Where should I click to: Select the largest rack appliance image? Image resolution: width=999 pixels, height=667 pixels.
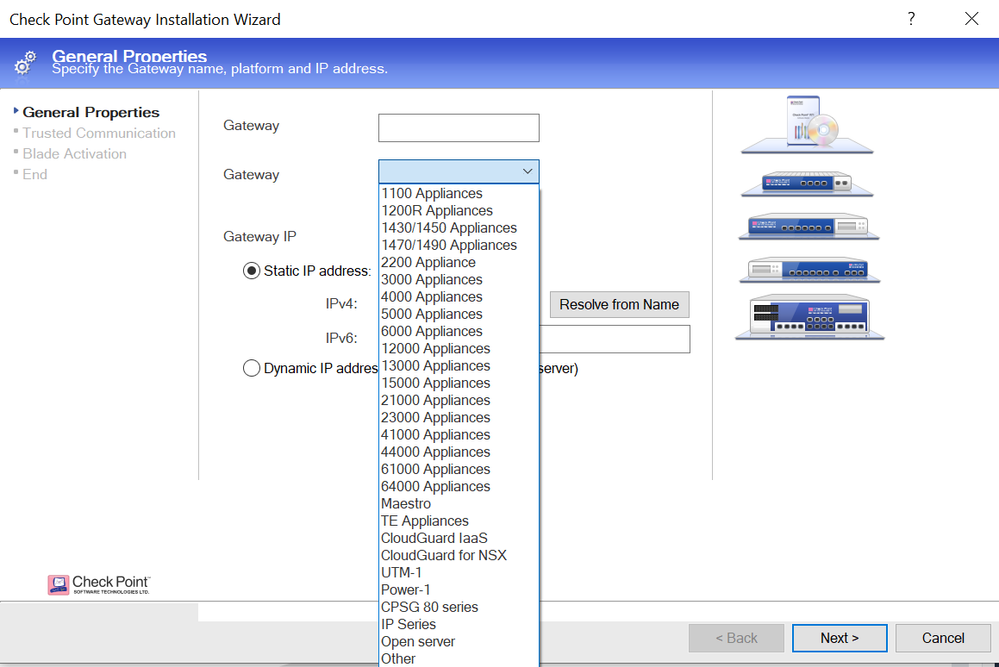click(x=810, y=317)
